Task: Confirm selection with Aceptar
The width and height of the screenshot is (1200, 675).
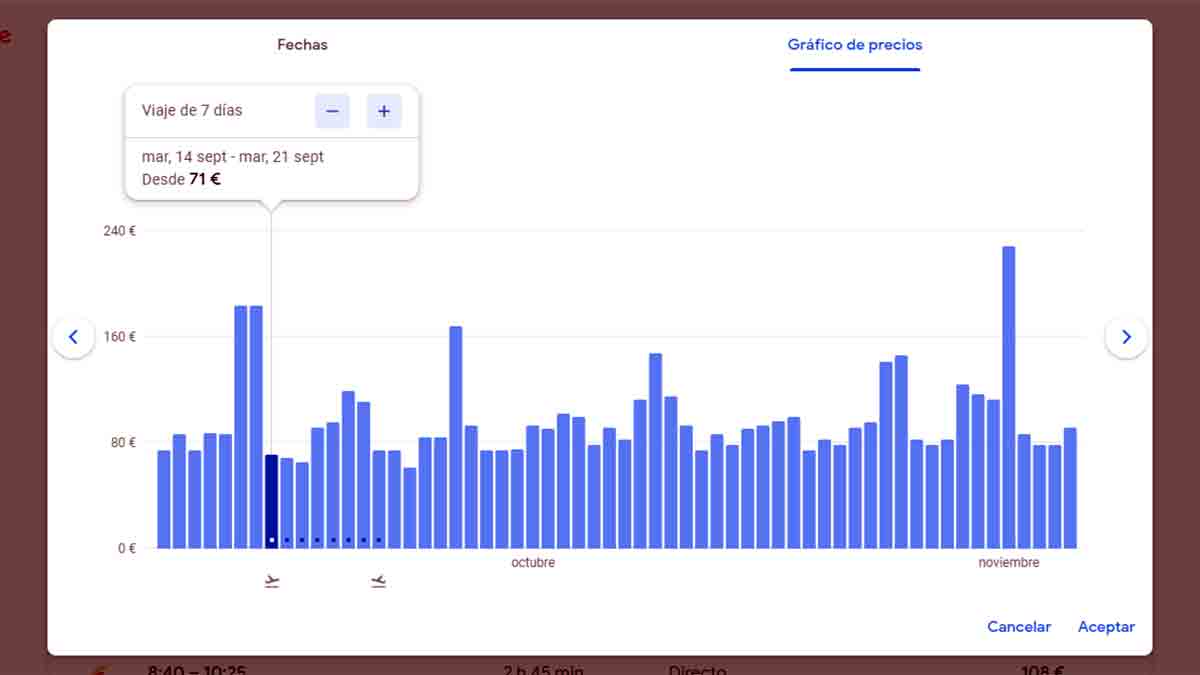Action: click(x=1106, y=627)
